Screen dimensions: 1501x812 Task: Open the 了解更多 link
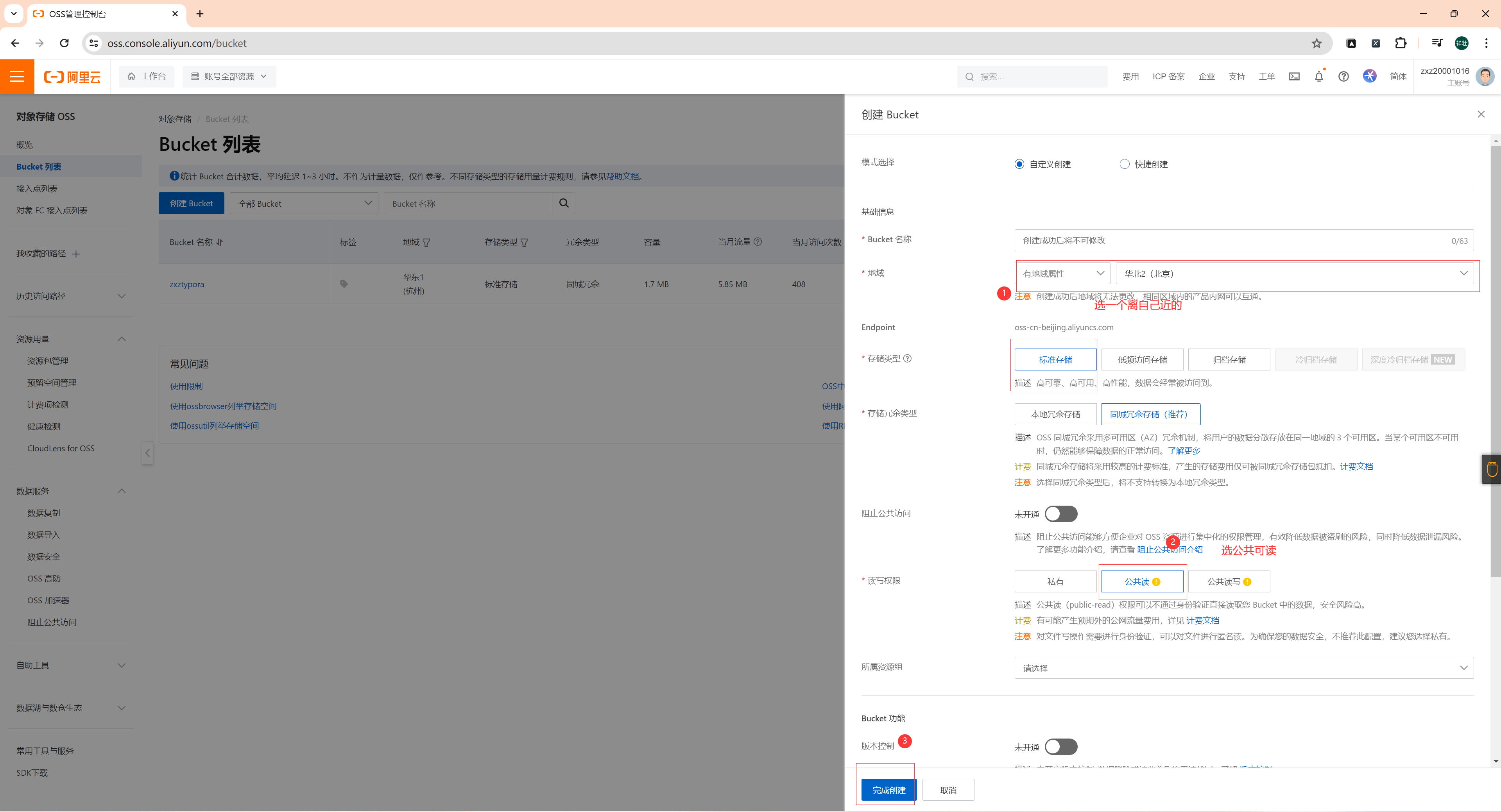click(x=1184, y=451)
